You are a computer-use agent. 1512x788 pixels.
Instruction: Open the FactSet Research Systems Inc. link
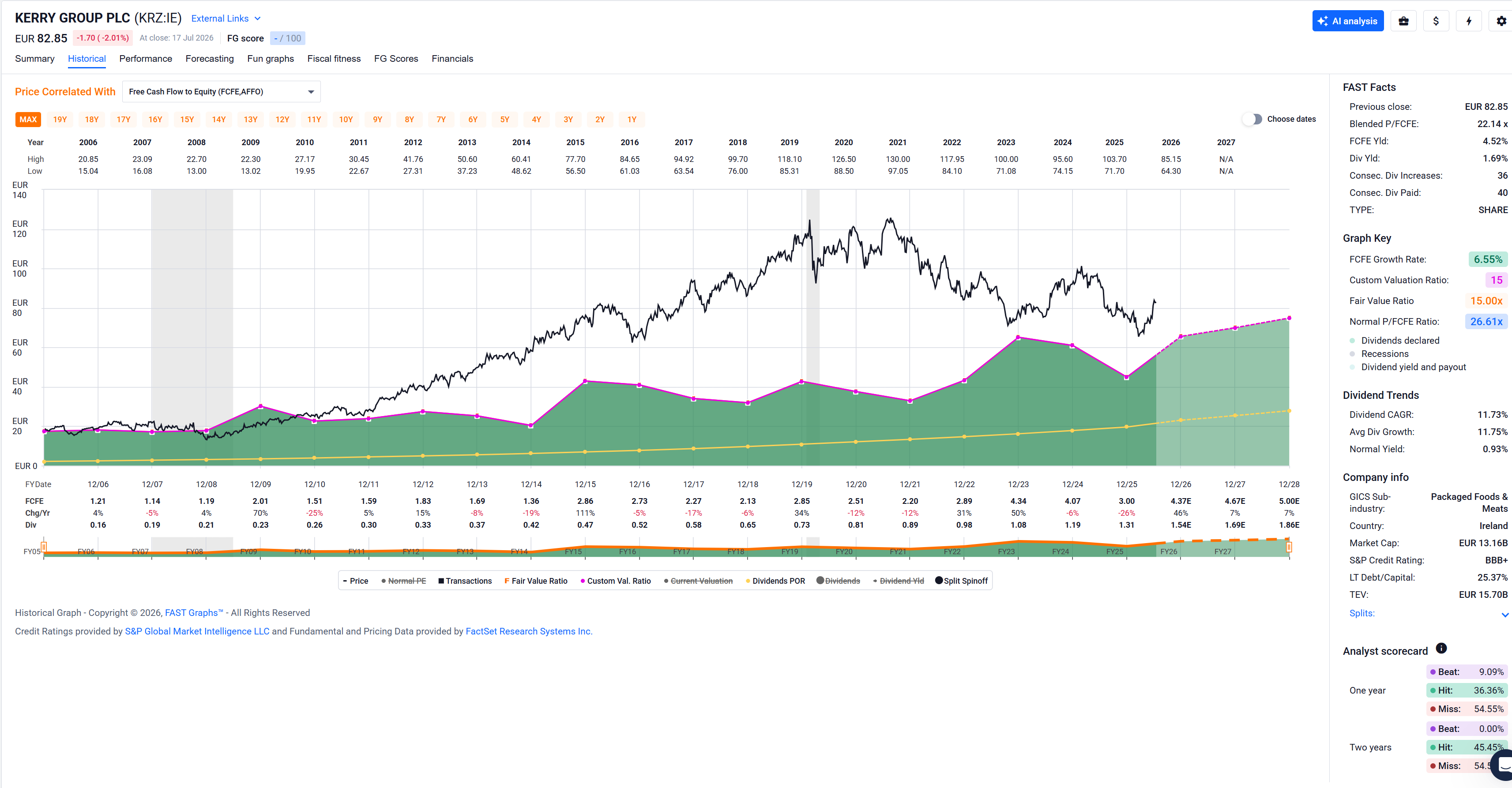[x=529, y=631]
